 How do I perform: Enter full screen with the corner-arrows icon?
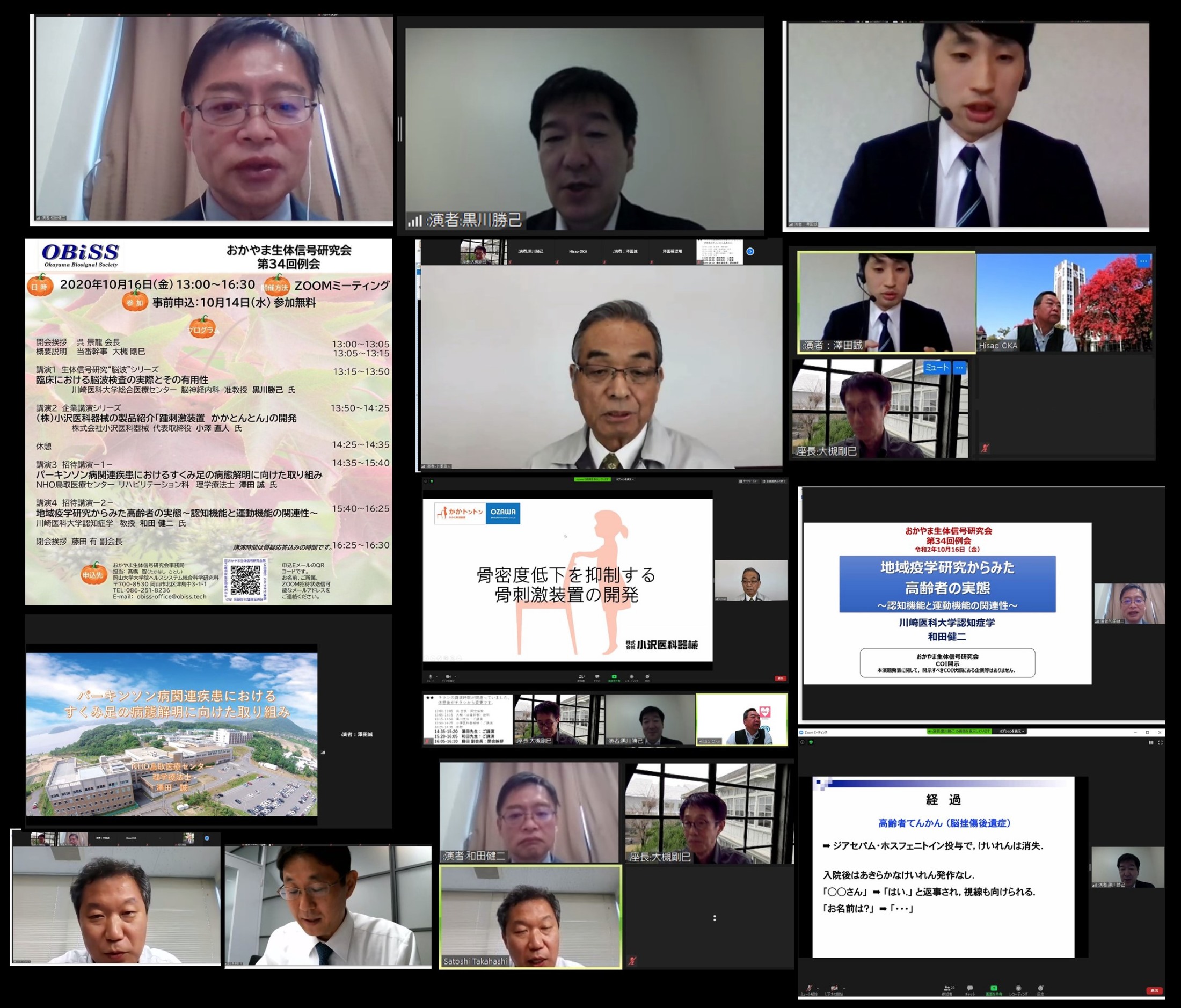1160,742
